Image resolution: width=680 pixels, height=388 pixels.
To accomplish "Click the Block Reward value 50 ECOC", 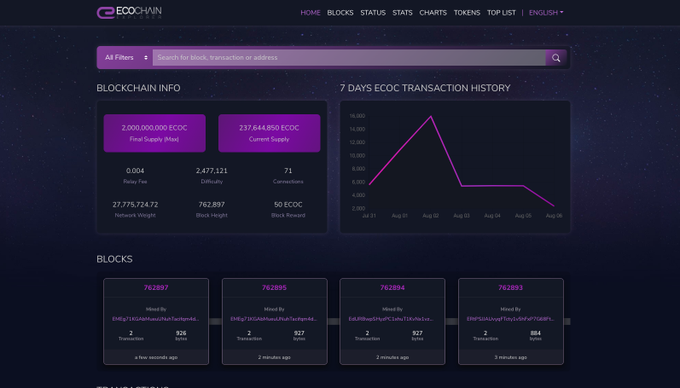I will coord(288,205).
